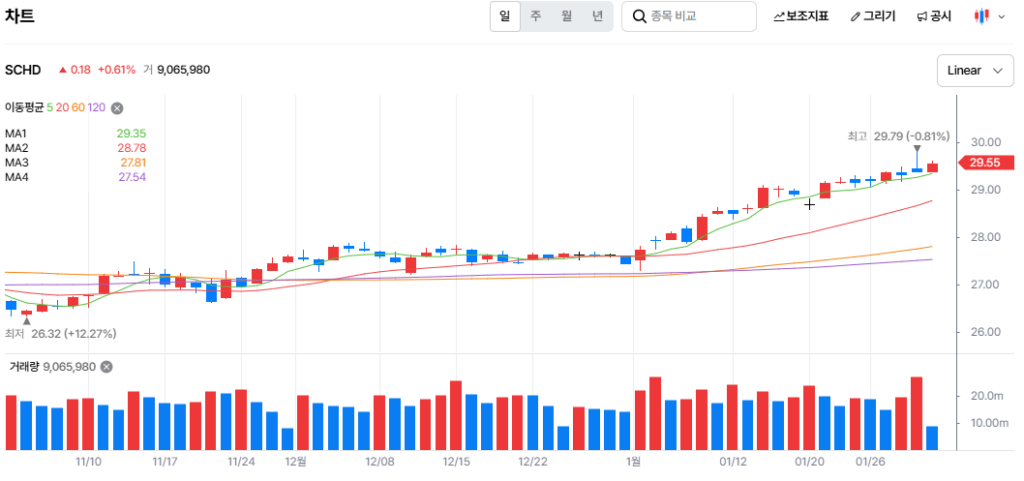Screen dimensions: 1024x481
Task: Remove the 거래량 volume indicator
Action: click(106, 367)
